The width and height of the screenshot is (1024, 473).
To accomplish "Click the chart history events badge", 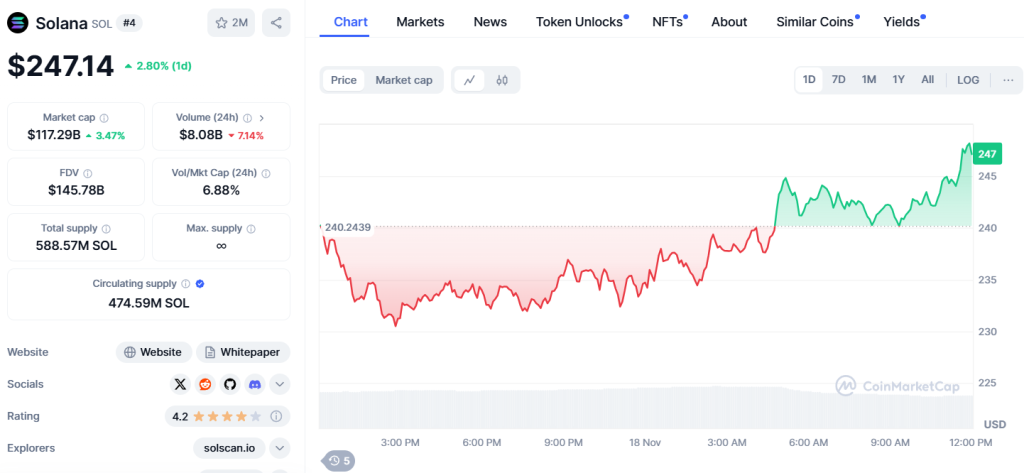I will click(x=339, y=461).
